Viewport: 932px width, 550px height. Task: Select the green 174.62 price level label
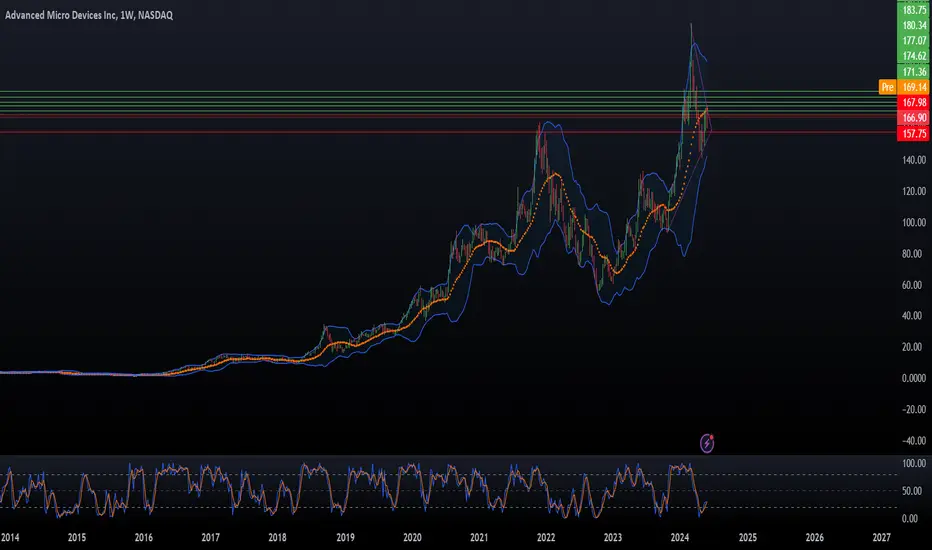pos(914,56)
